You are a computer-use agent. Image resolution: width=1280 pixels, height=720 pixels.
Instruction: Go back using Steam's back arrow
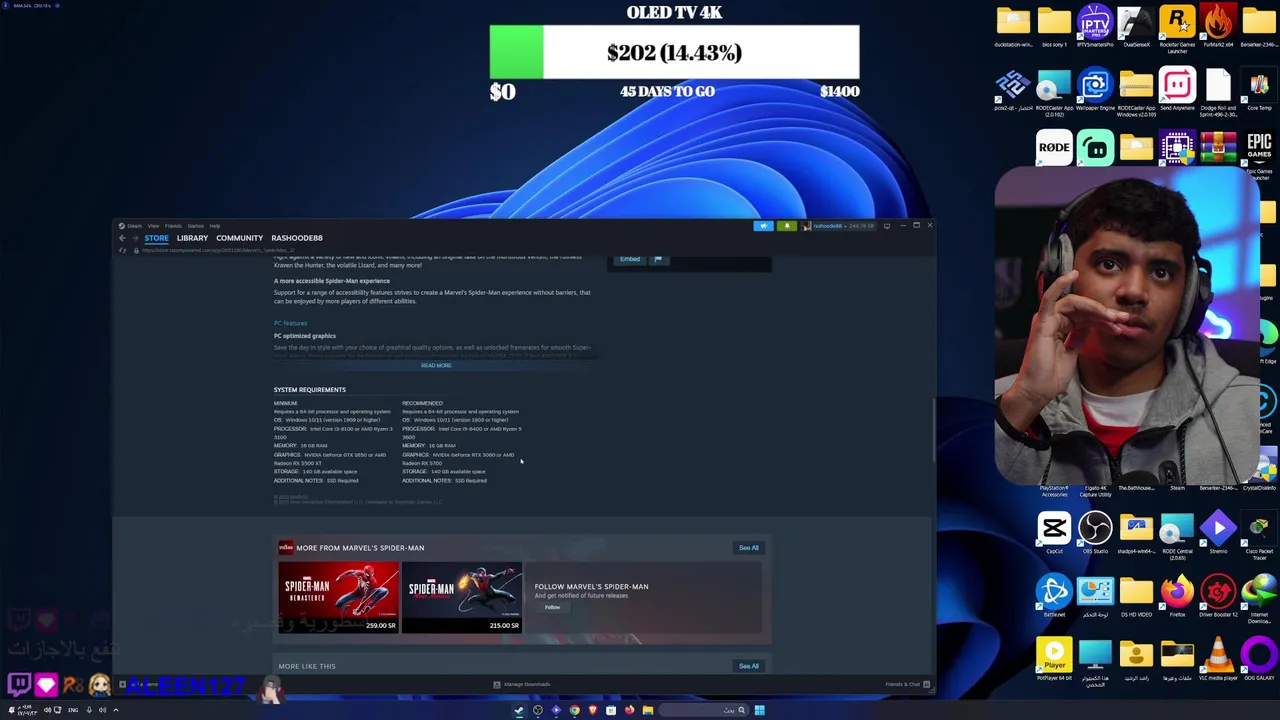pos(122,238)
